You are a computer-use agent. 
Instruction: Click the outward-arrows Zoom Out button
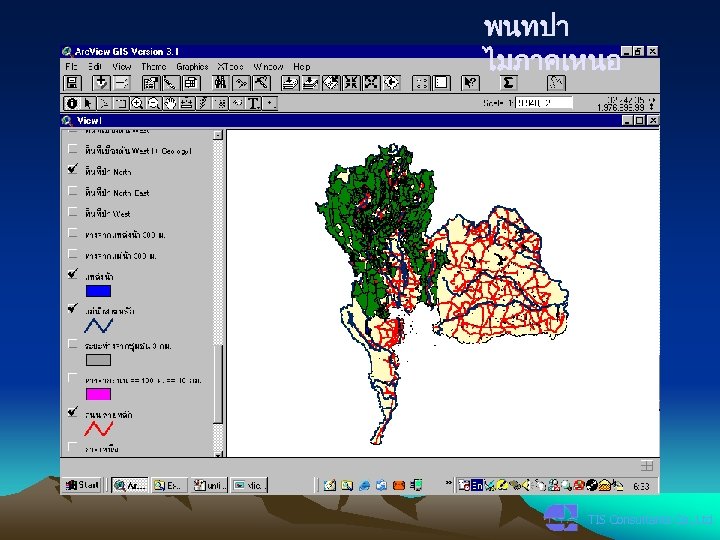371,83
